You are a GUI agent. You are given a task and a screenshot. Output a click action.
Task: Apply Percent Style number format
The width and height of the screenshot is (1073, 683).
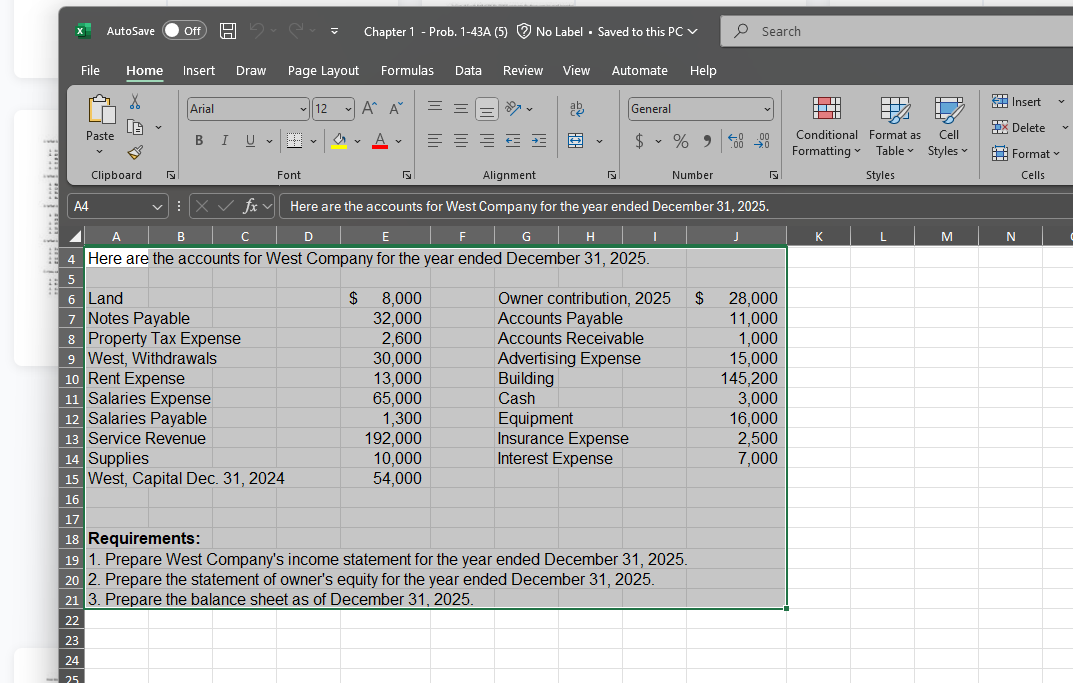tap(680, 141)
